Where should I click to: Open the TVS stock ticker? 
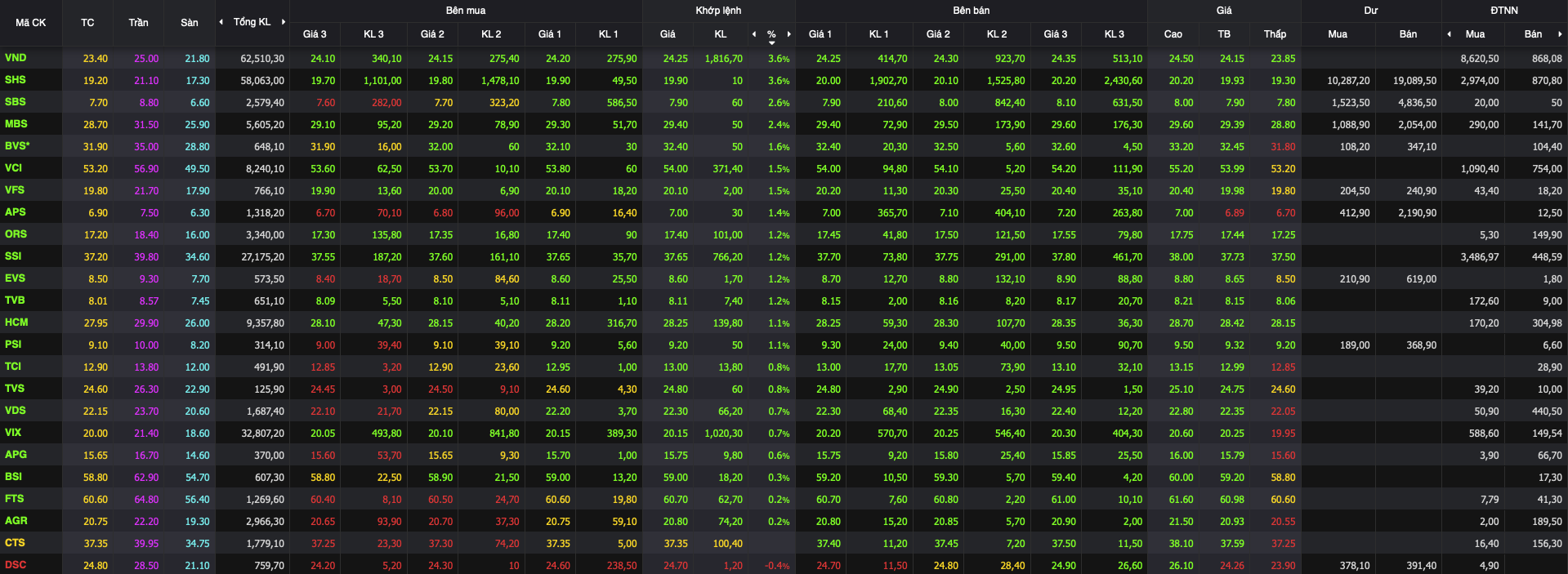14,389
